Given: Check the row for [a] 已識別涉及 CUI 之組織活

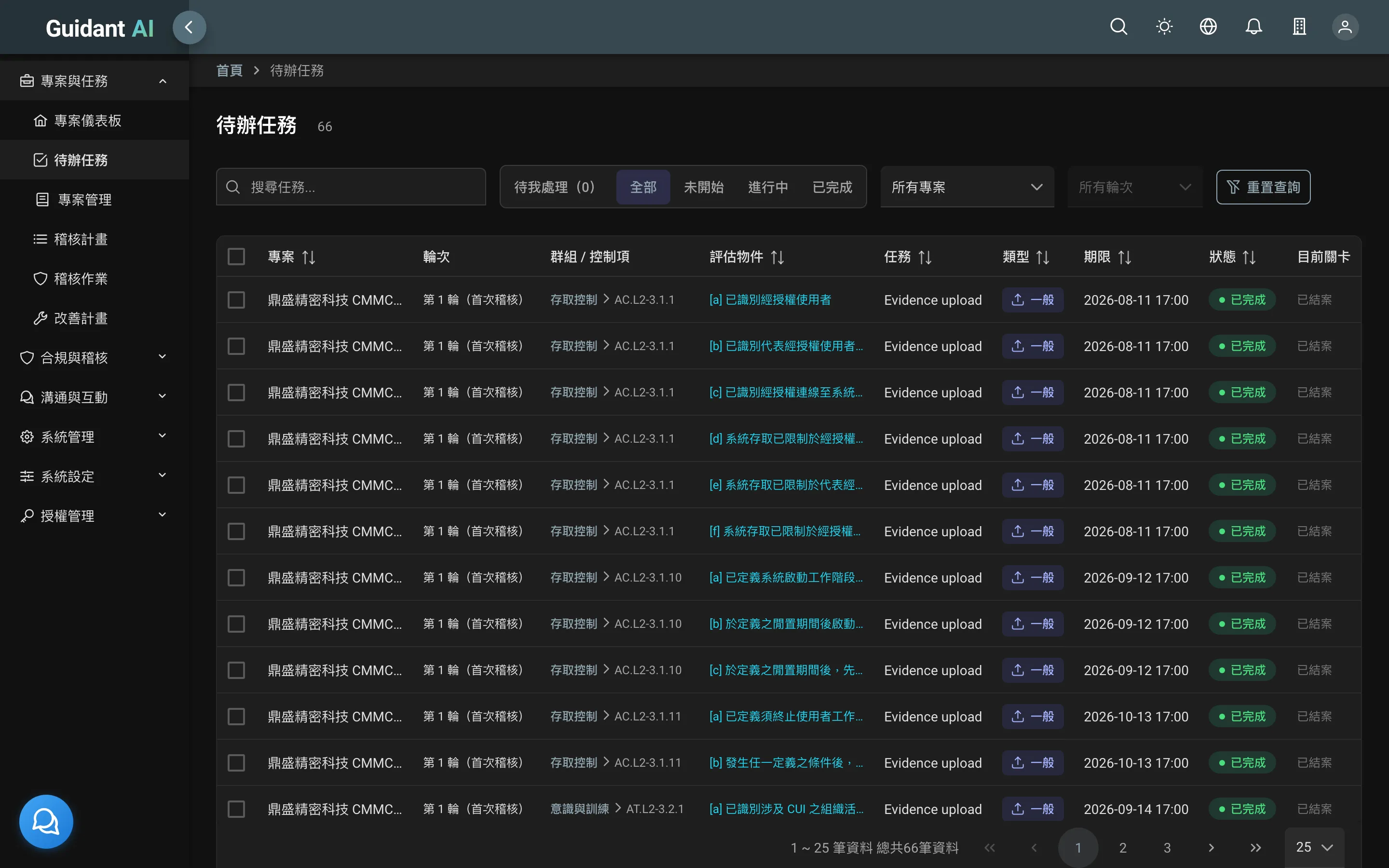Looking at the screenshot, I should [236, 809].
